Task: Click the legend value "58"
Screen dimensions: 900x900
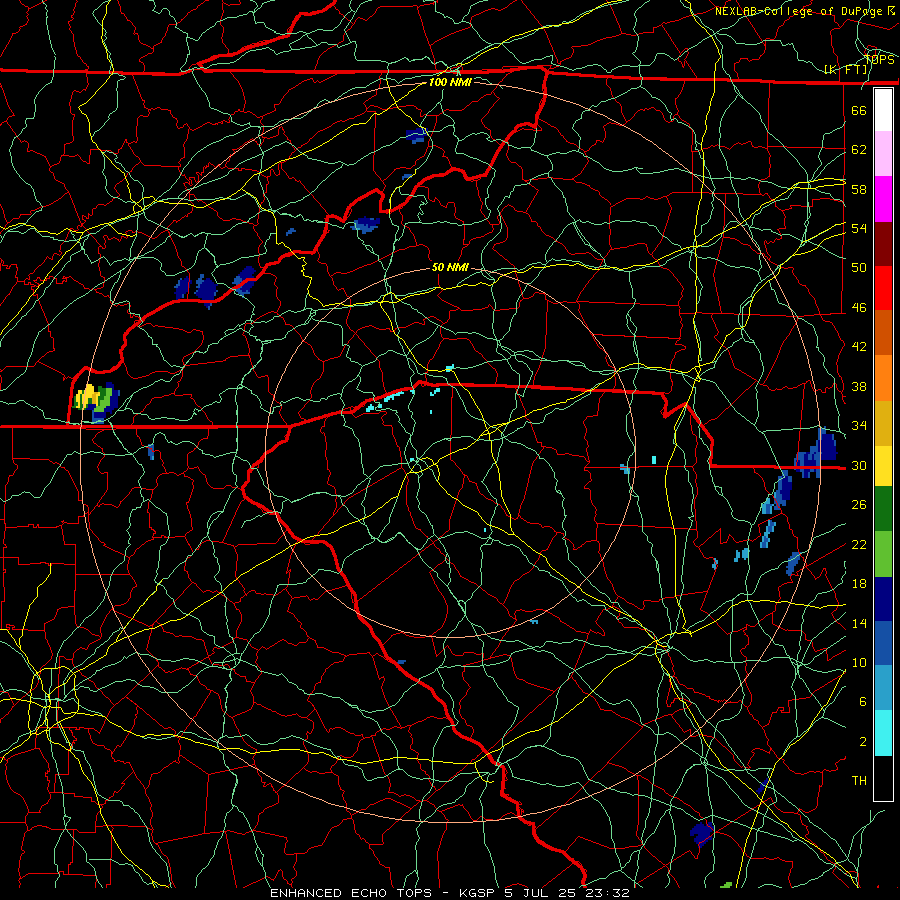Action: pos(859,189)
